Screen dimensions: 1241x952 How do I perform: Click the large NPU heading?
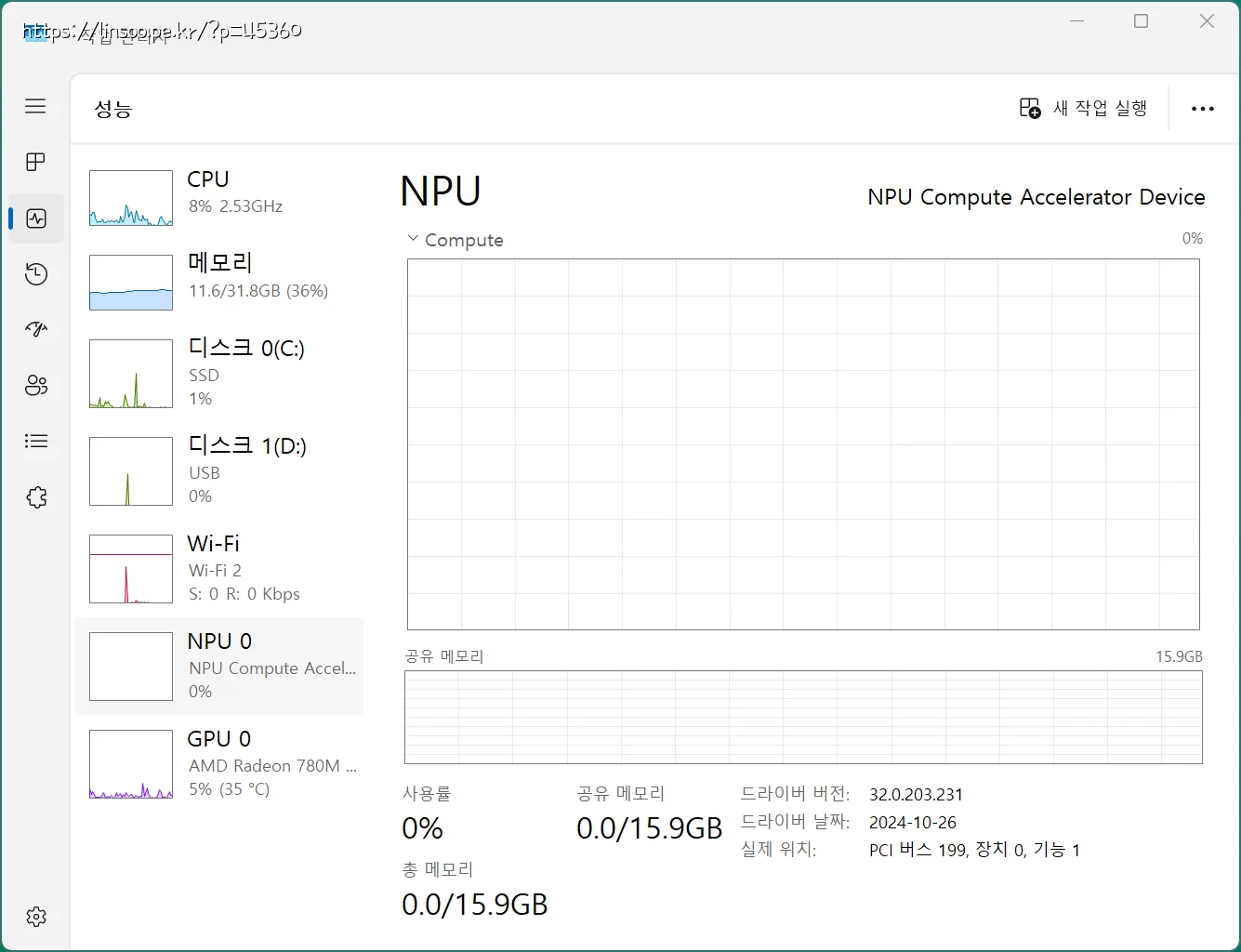pos(441,192)
